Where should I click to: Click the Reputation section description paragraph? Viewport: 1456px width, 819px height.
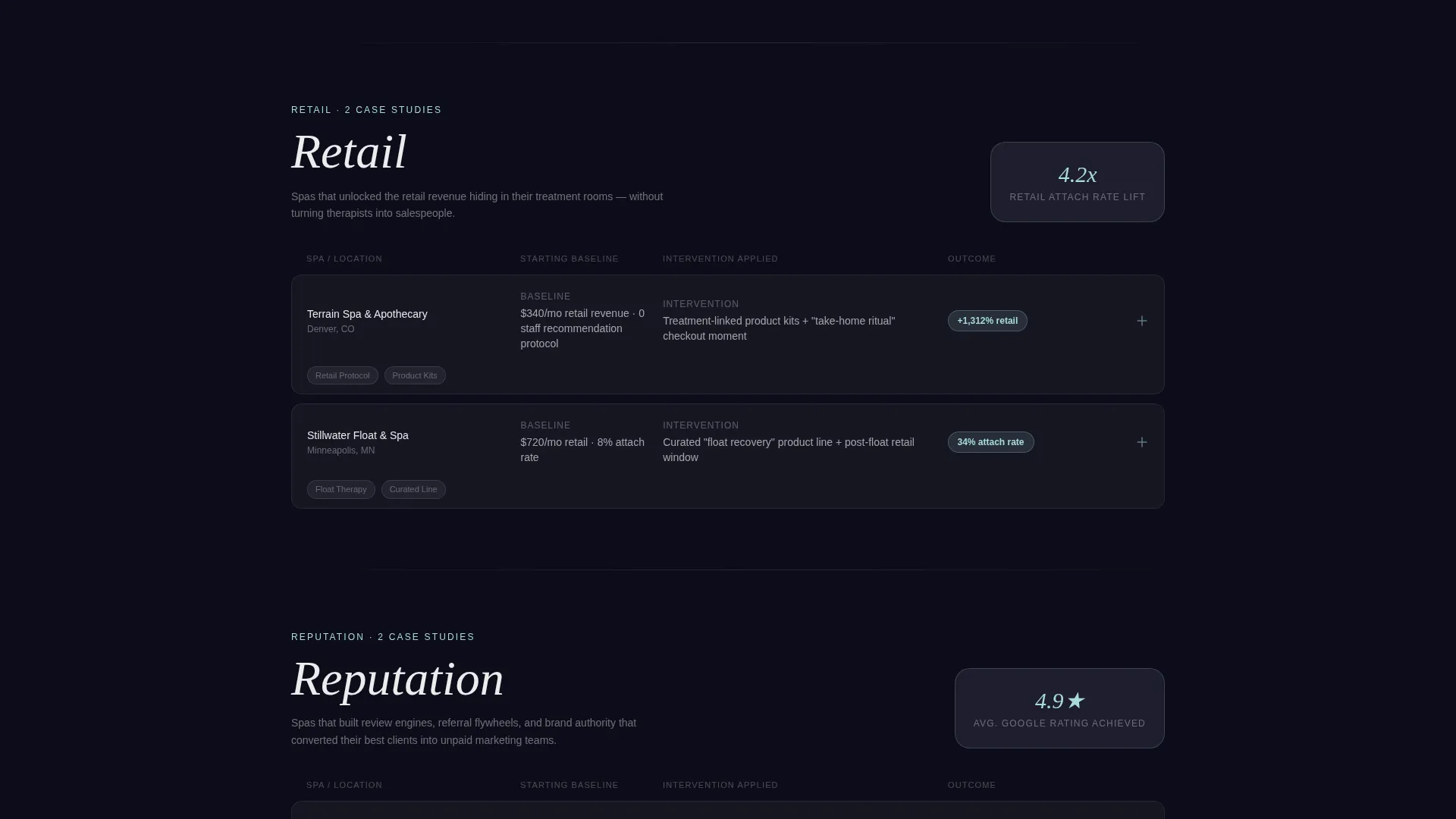(x=463, y=732)
